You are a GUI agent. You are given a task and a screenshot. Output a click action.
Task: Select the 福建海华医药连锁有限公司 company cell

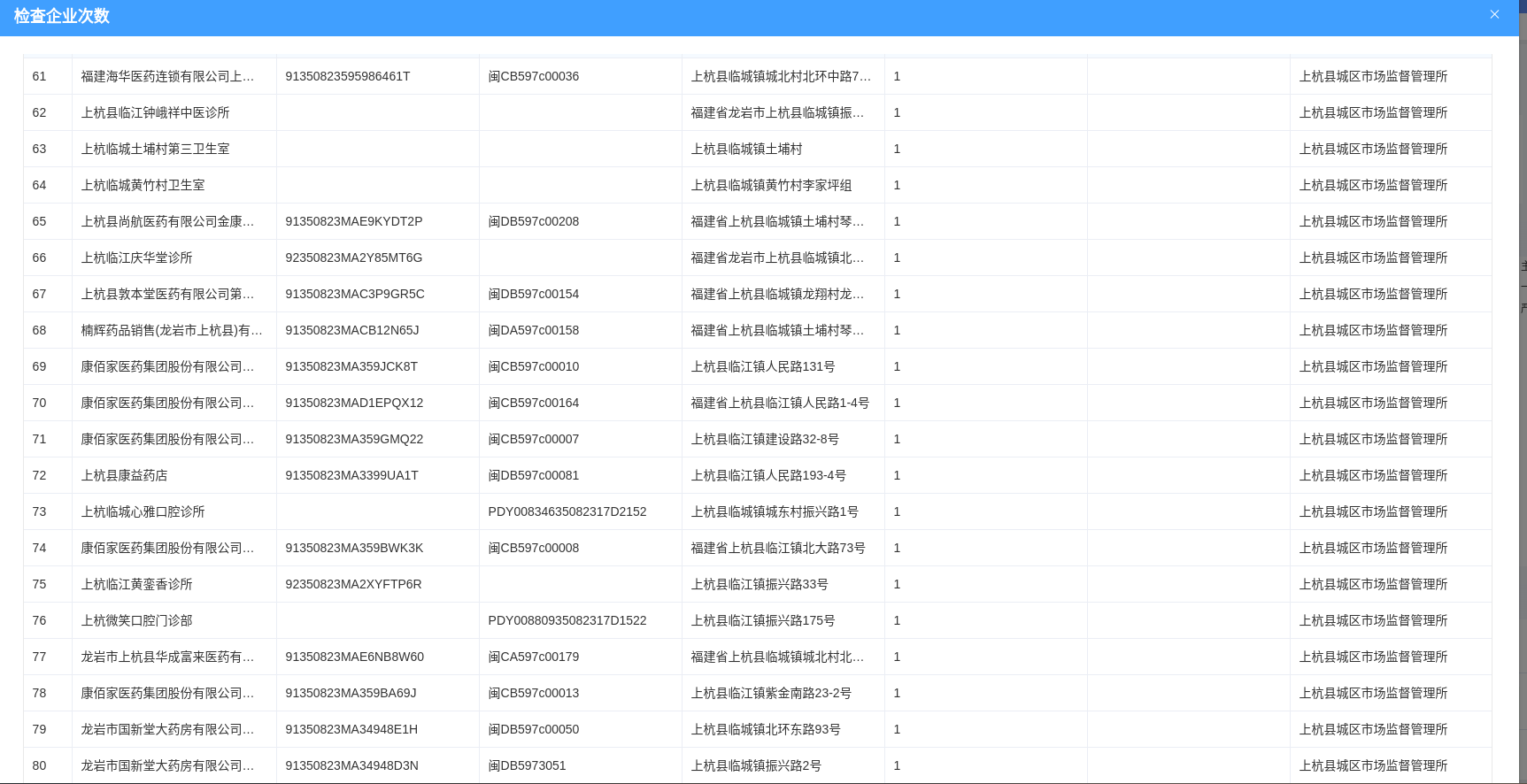(x=167, y=77)
